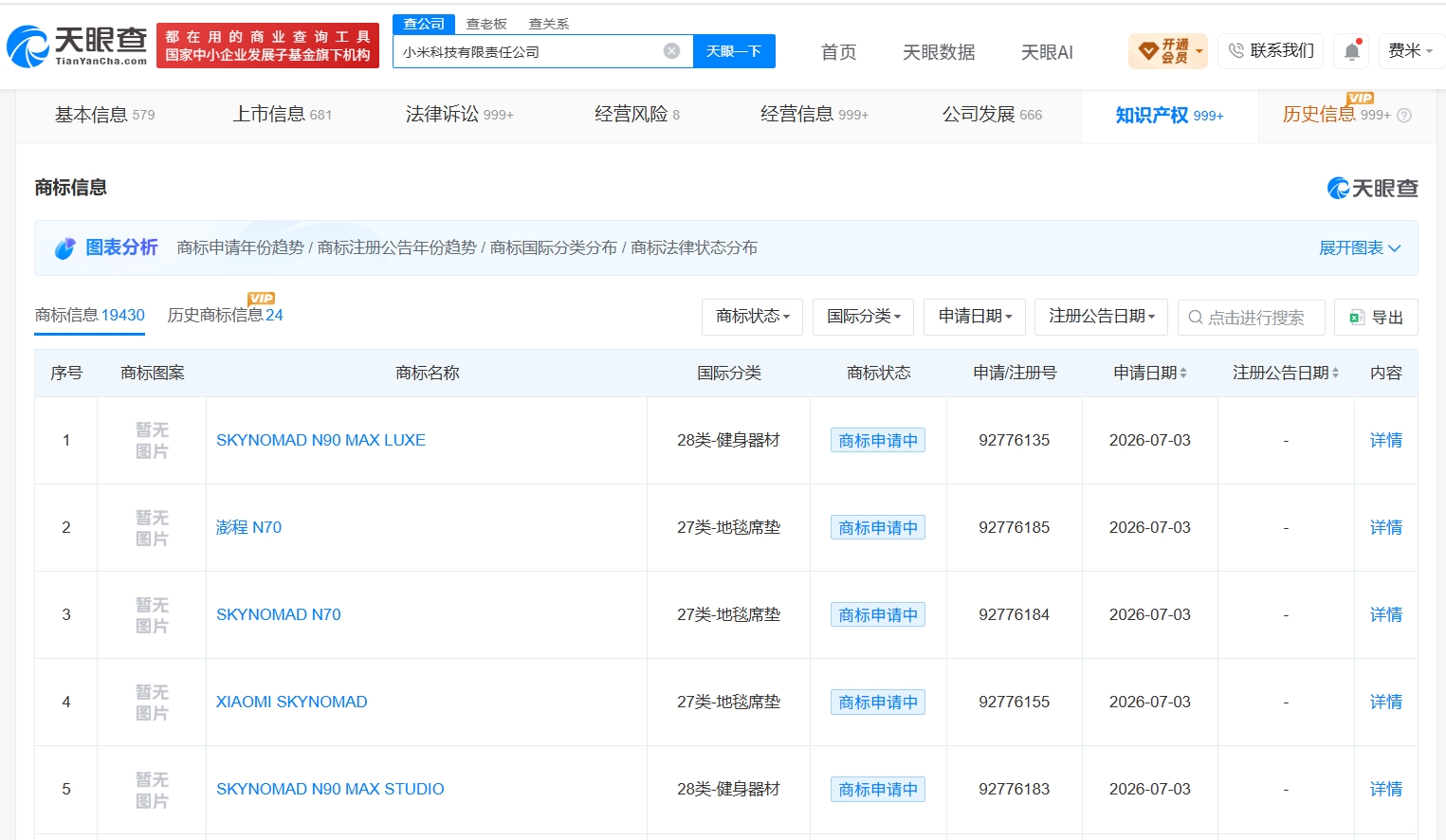The height and width of the screenshot is (840, 1446).
Task: Open the 申请日期 filter dropdown
Action: 975,317
